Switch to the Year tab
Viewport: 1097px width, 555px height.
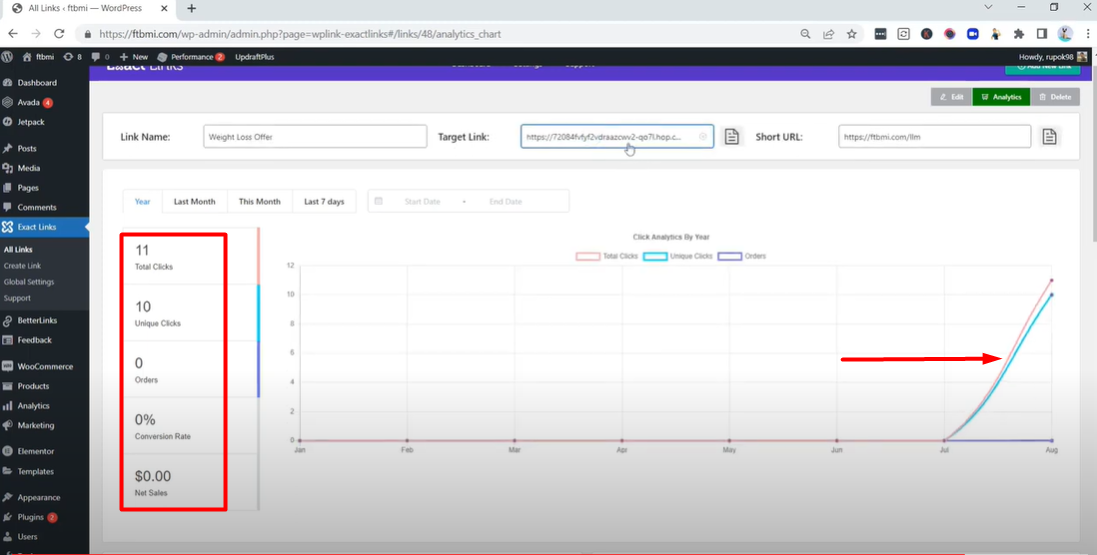pyautogui.click(x=143, y=201)
